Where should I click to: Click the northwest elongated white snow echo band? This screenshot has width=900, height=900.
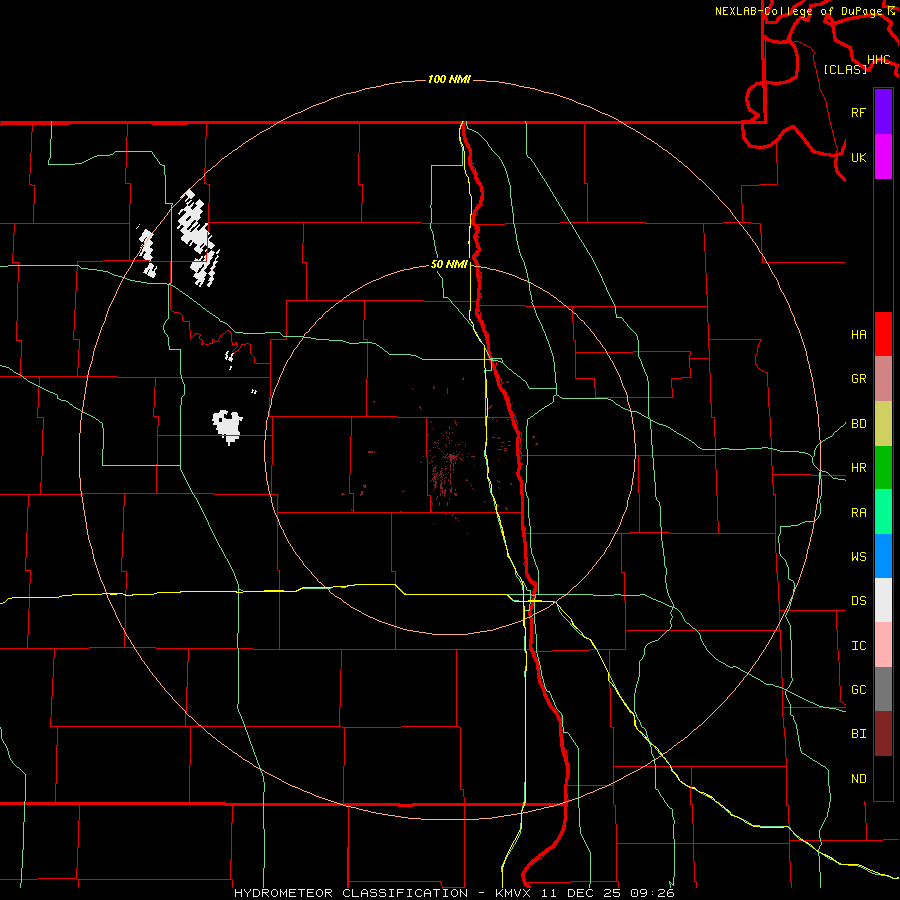pos(198,237)
